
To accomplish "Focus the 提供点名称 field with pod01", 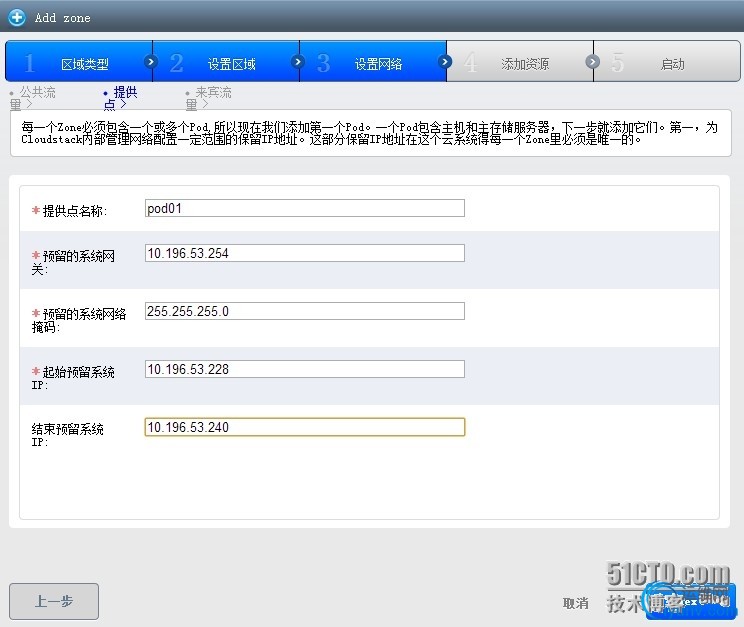I will click(x=305, y=208).
